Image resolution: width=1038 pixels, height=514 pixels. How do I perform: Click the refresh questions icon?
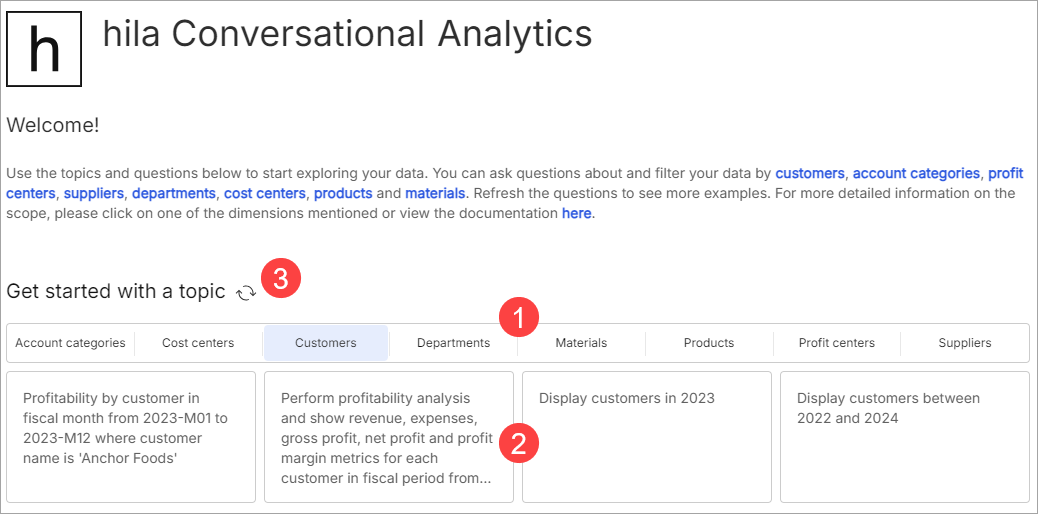(246, 292)
